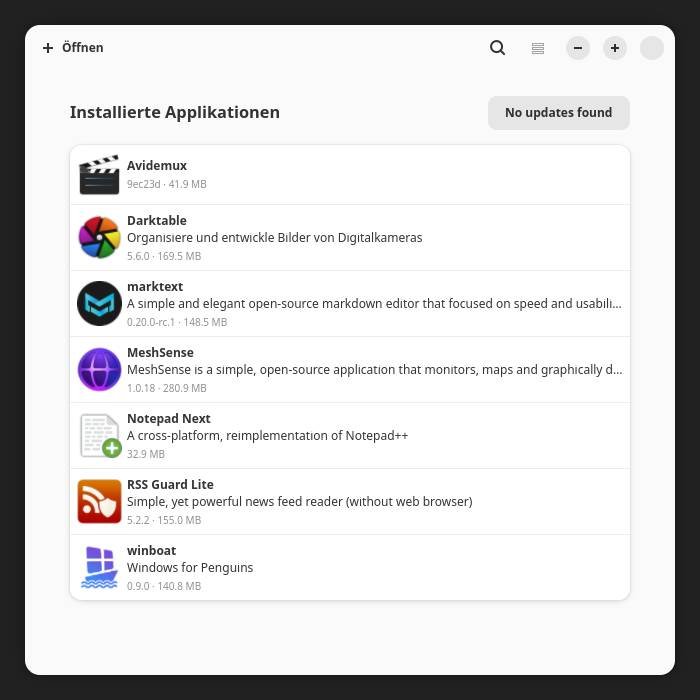Select the RSS Guard Lite name
700x700 pixels.
(170, 485)
